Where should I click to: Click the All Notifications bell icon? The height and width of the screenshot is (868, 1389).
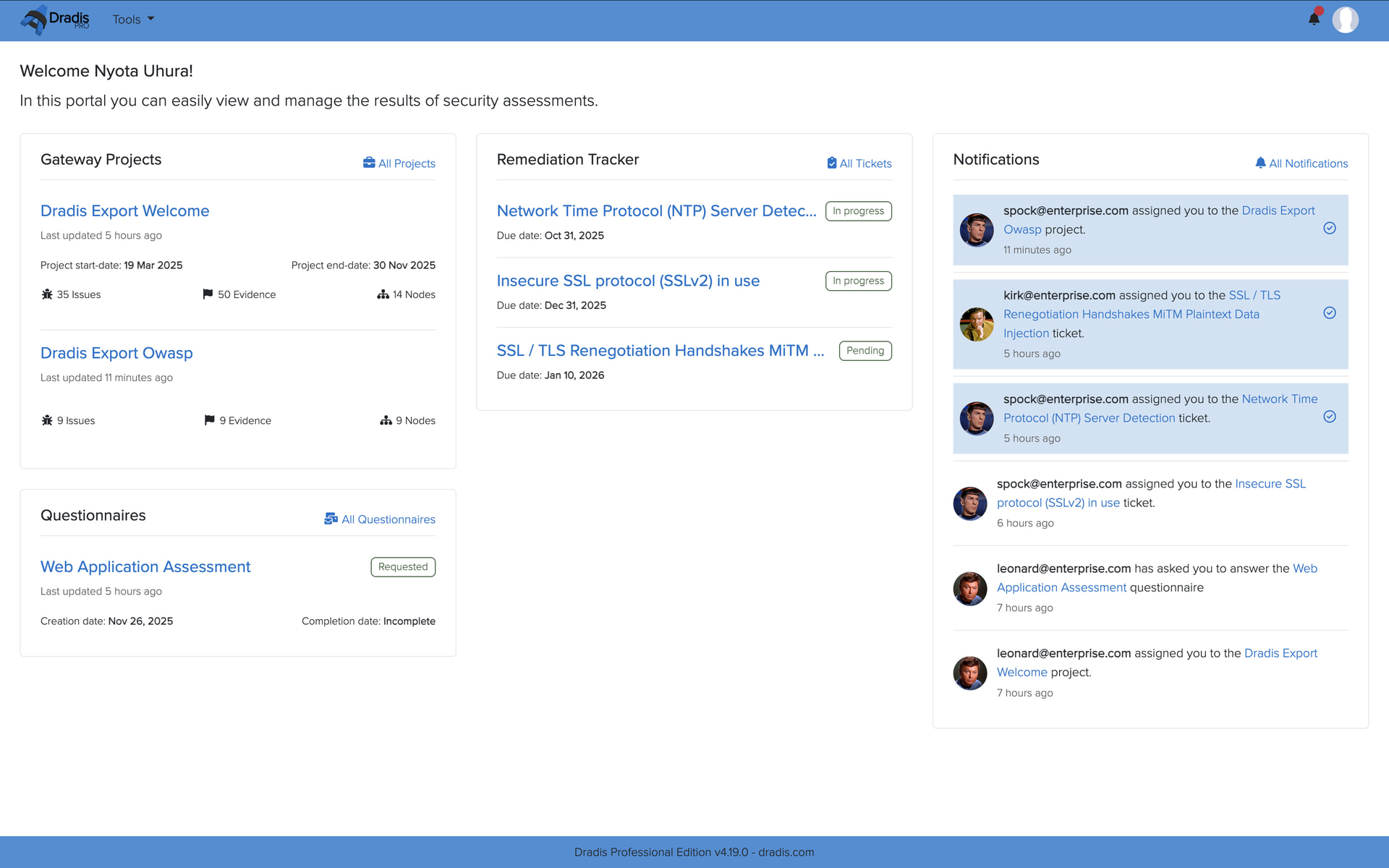[x=1260, y=163]
